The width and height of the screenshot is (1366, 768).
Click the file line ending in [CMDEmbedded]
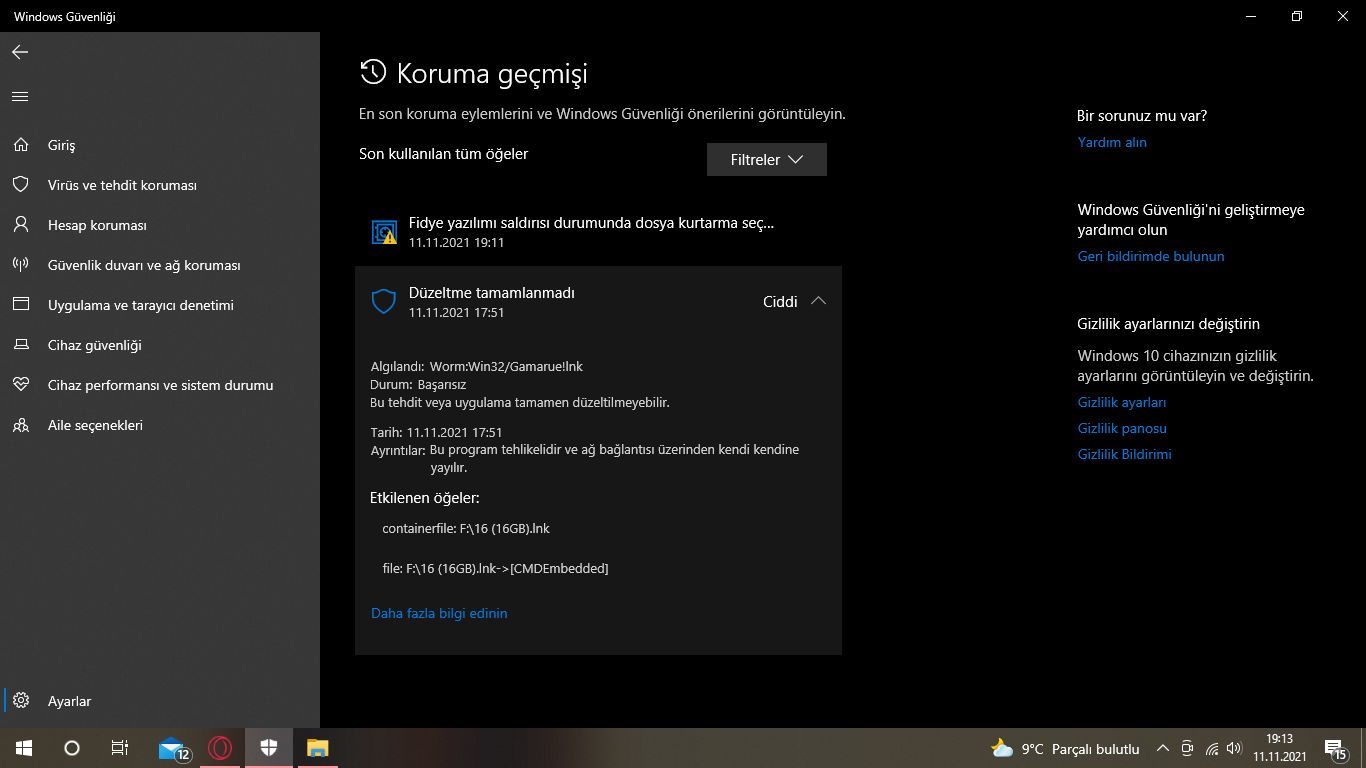[x=495, y=568]
